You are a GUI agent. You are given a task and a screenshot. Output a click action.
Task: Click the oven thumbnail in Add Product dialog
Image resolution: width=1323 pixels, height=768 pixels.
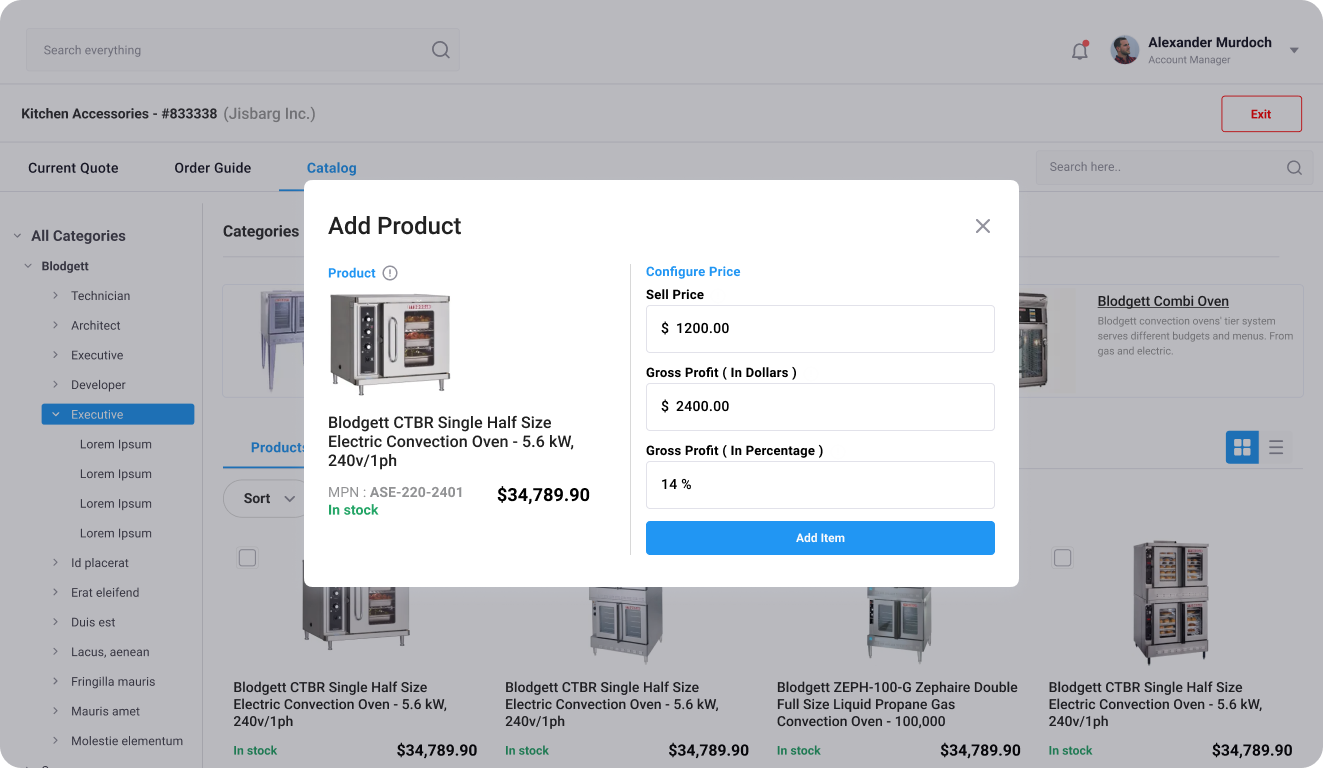coord(389,345)
